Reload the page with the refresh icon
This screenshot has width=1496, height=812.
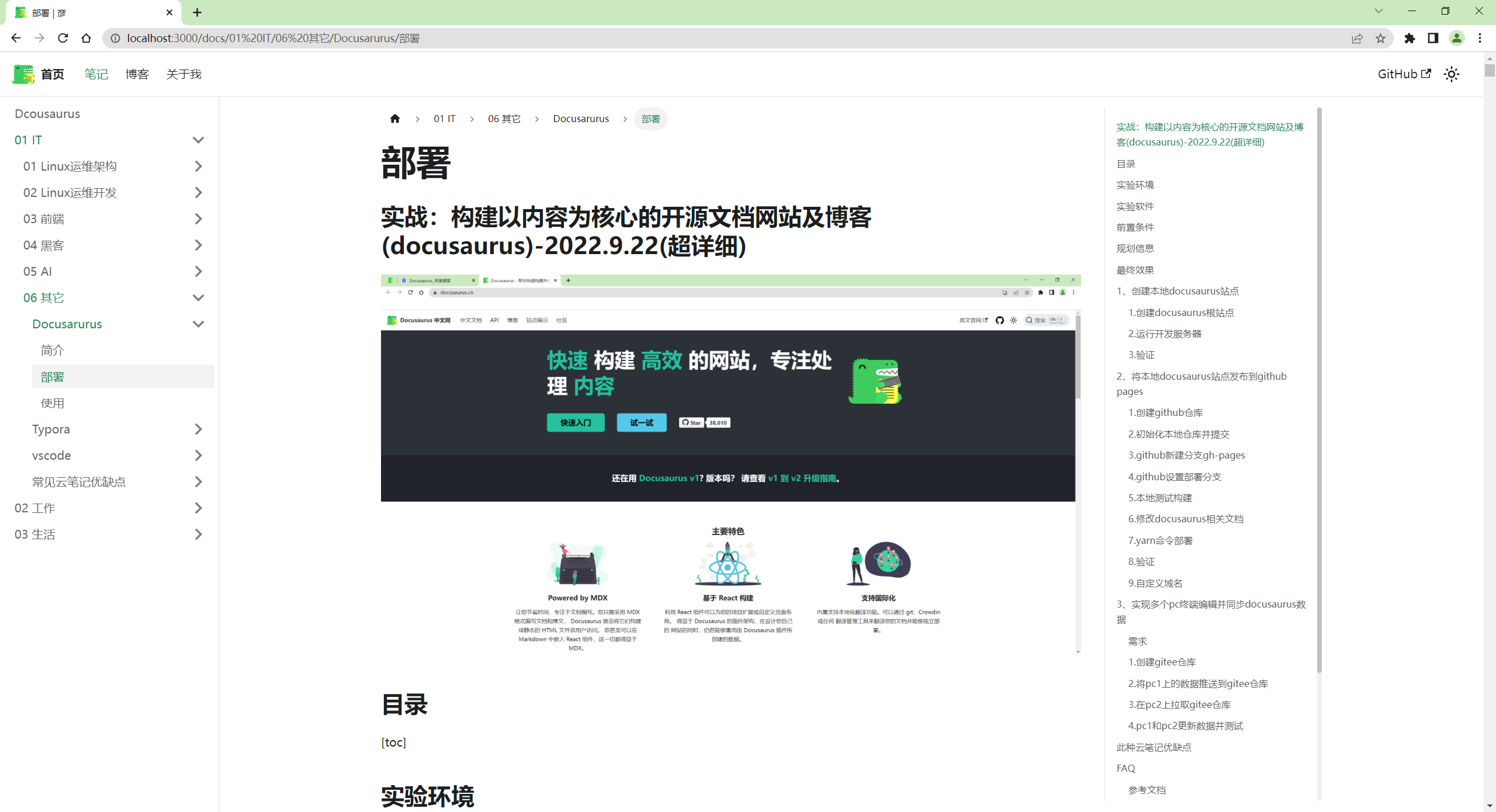[x=63, y=37]
